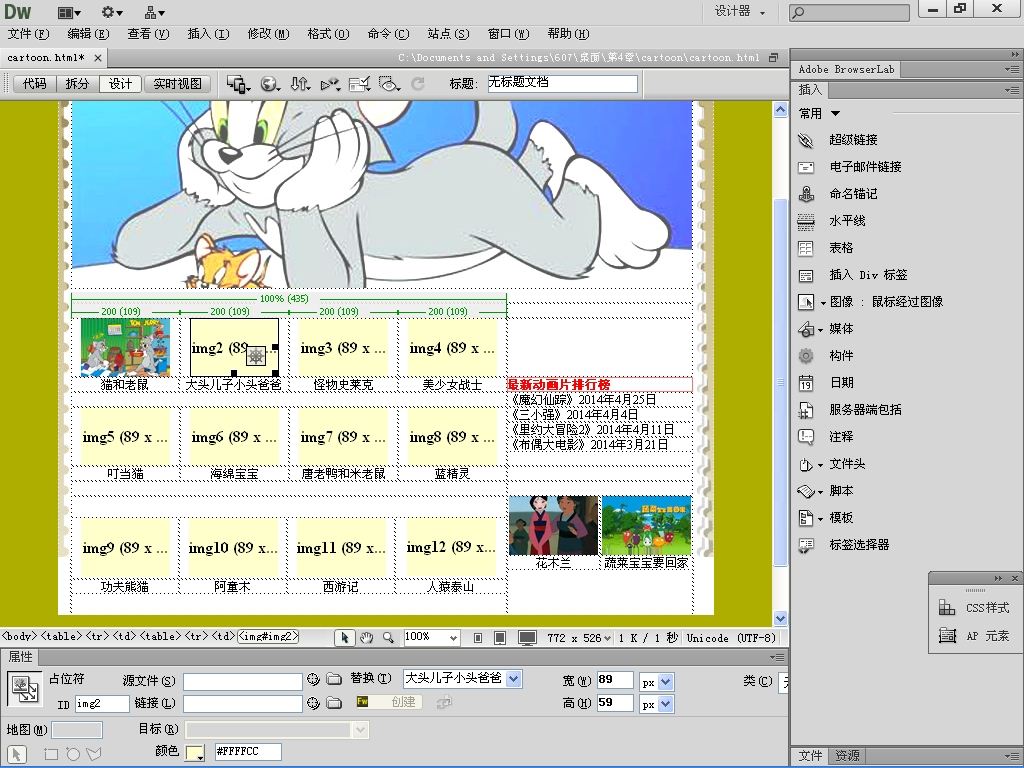Viewport: 1024px width, 768px height.
Task: Select the <img#img2> tag in tag selector
Action: pyautogui.click(x=268, y=636)
